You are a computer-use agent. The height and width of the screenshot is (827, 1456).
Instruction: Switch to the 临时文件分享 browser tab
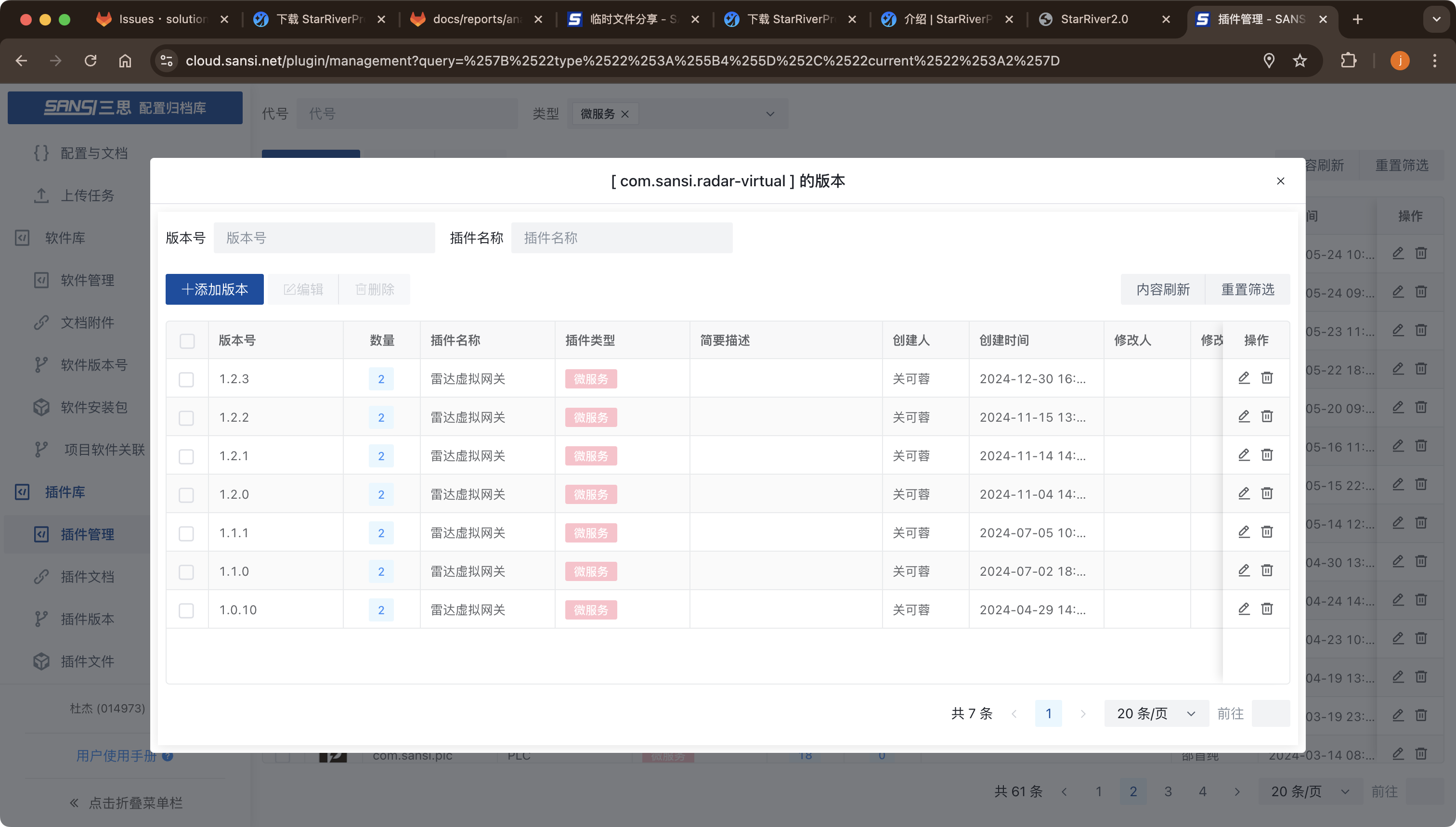(x=634, y=19)
